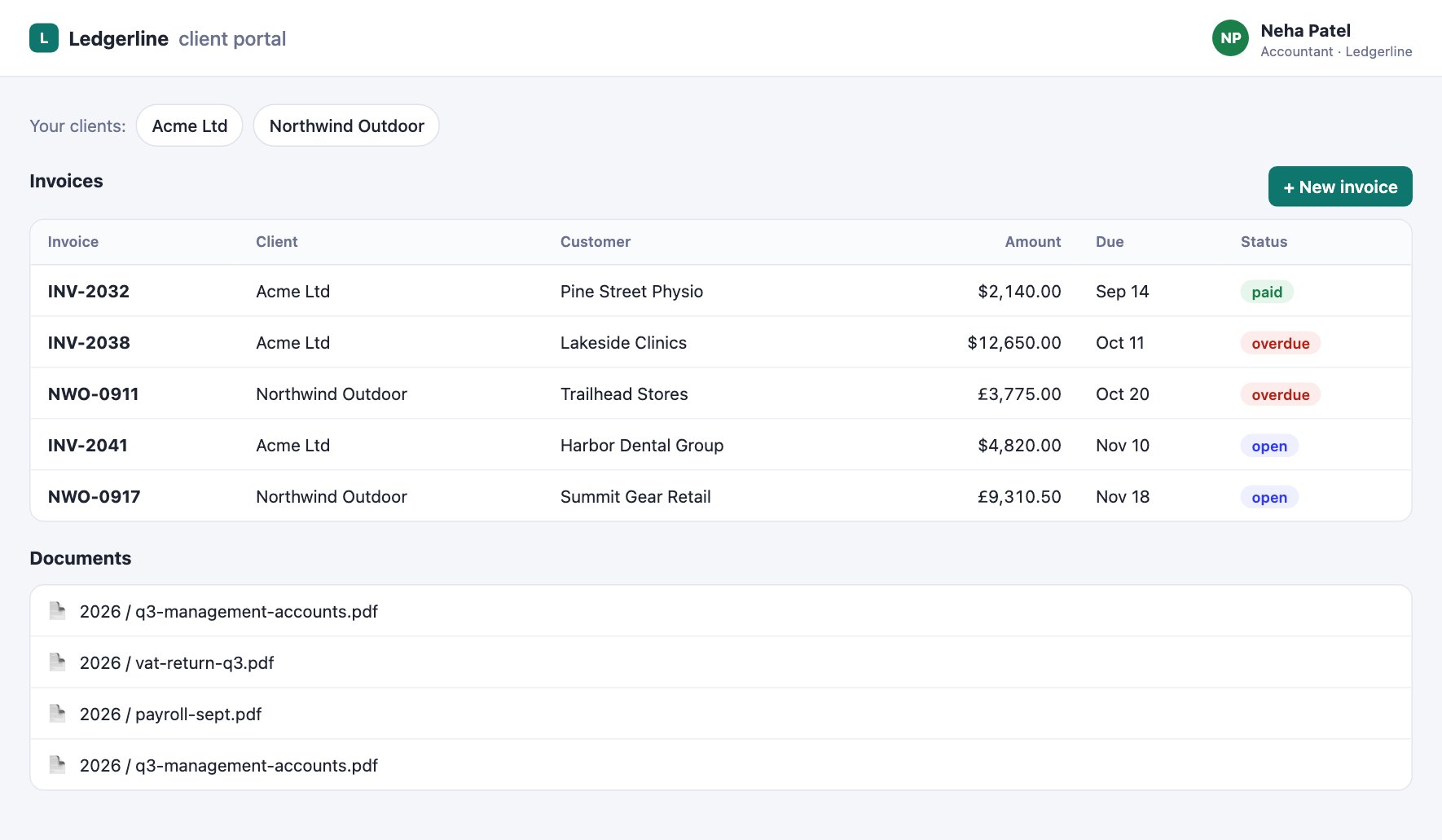Screen dimensions: 1442x840
Task: Select customer Pine Street Physio
Action: 631,291
